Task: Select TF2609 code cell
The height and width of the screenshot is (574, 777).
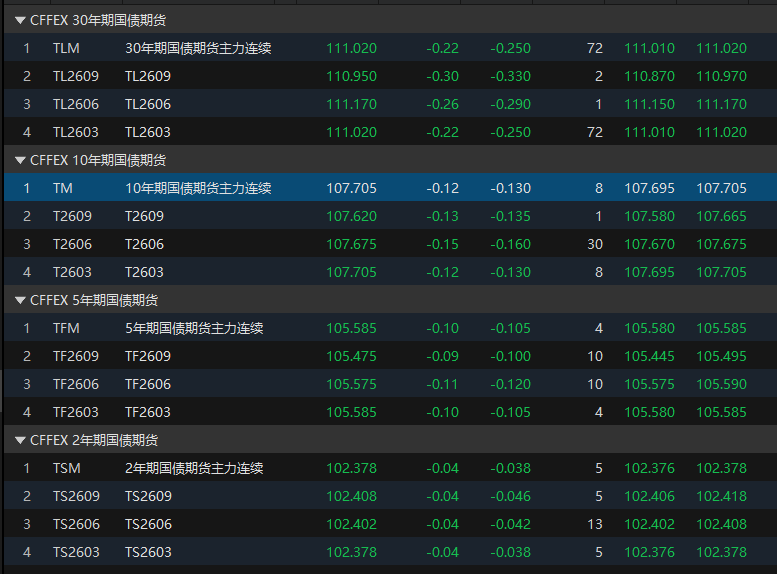Action: pyautogui.click(x=76, y=356)
